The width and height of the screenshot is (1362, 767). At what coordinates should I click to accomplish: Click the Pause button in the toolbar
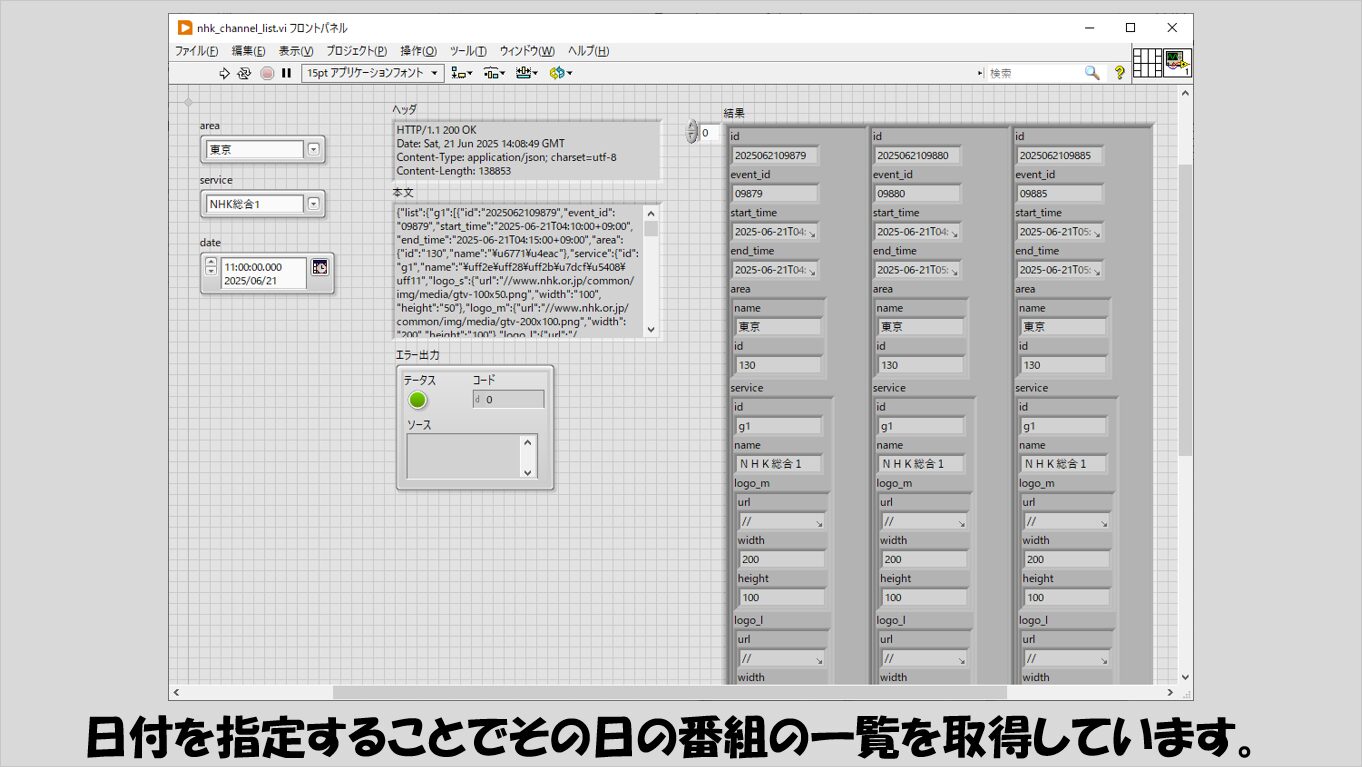[x=286, y=73]
